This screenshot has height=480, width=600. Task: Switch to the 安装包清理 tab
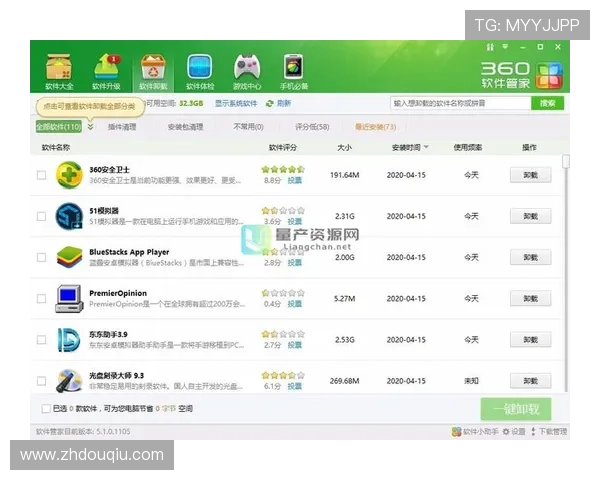[186, 127]
